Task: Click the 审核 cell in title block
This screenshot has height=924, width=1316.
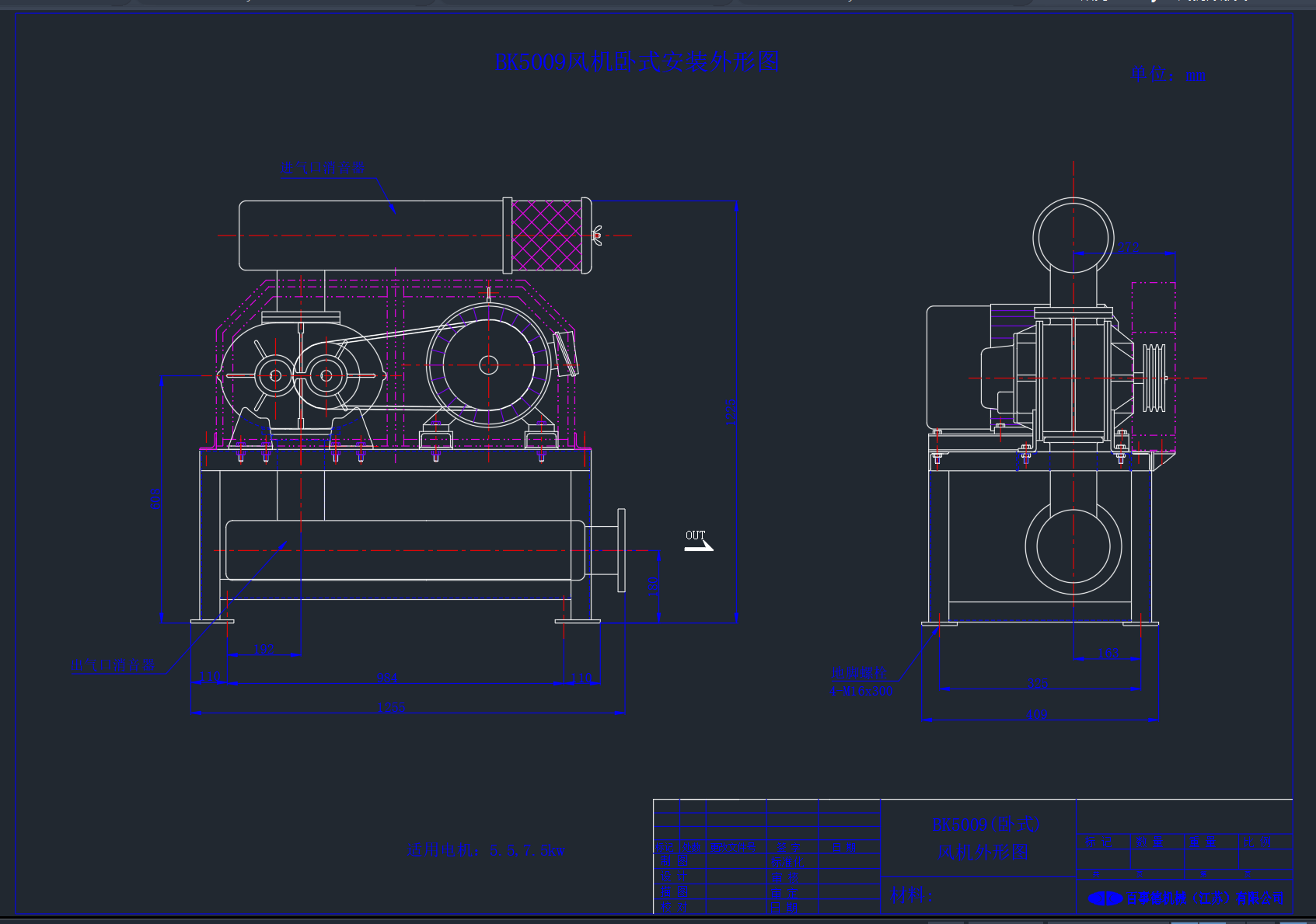Action: pos(784,877)
